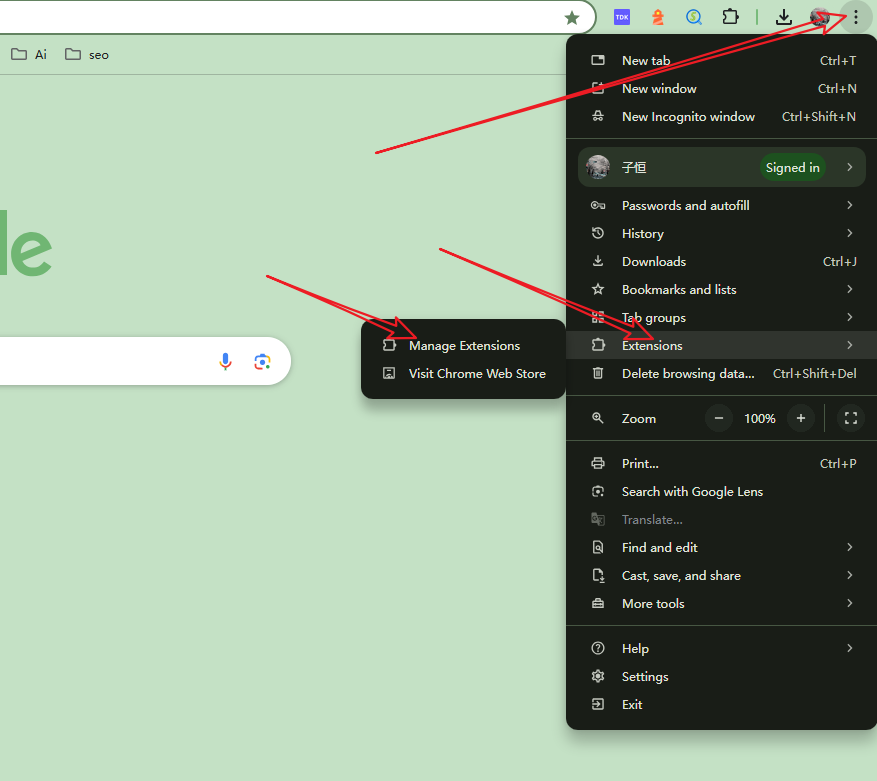Start voice search with the microphone icon
The image size is (877, 781).
coord(225,361)
